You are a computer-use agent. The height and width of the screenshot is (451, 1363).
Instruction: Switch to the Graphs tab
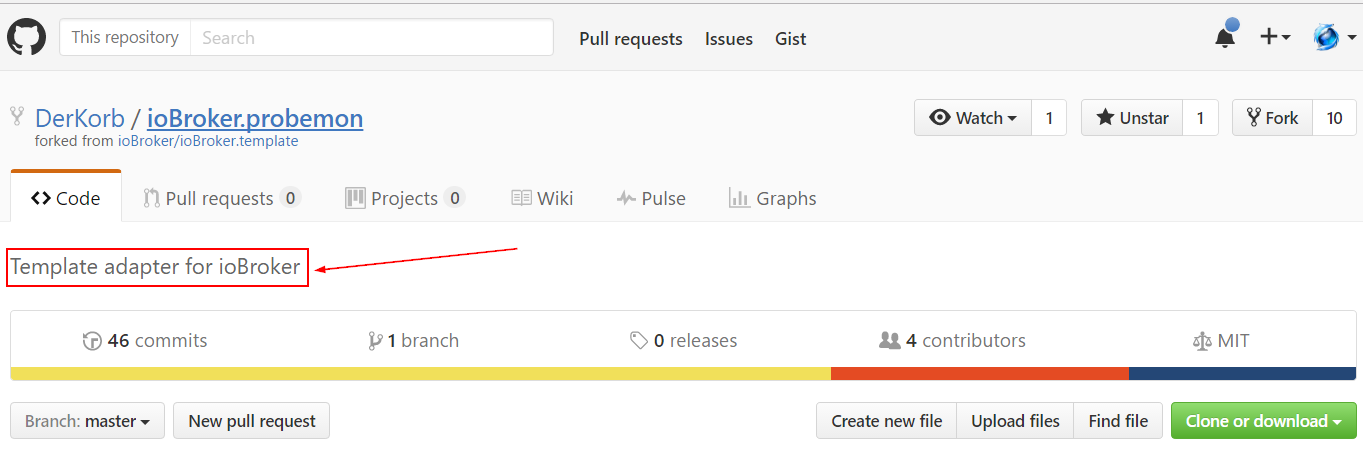773,198
